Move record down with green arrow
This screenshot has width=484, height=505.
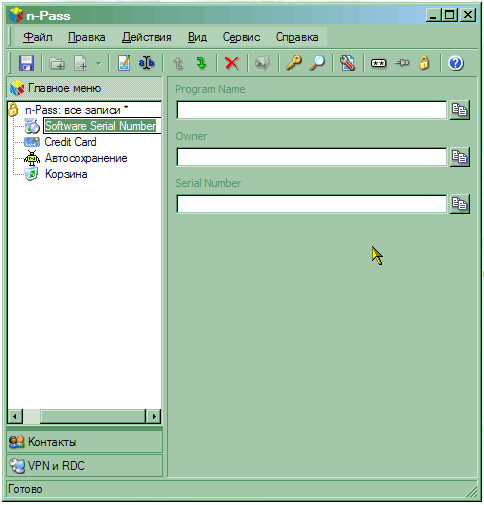(x=201, y=63)
